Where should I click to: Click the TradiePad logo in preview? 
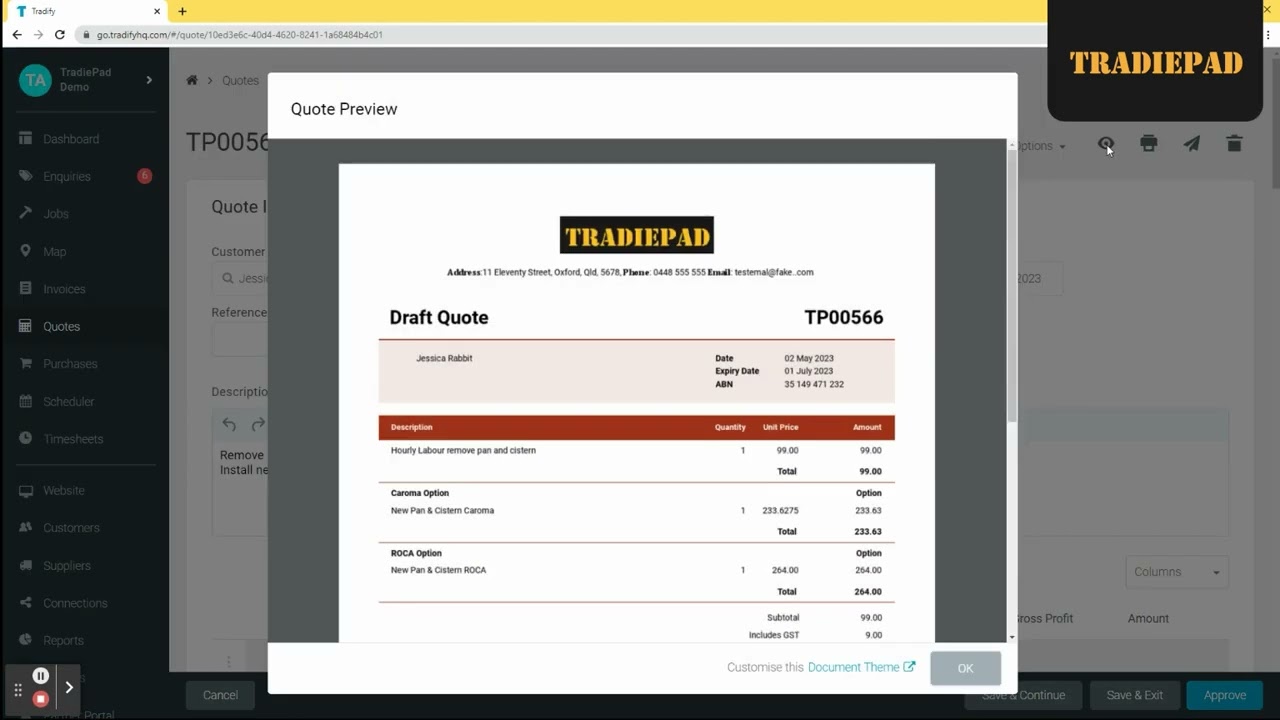pyautogui.click(x=637, y=235)
